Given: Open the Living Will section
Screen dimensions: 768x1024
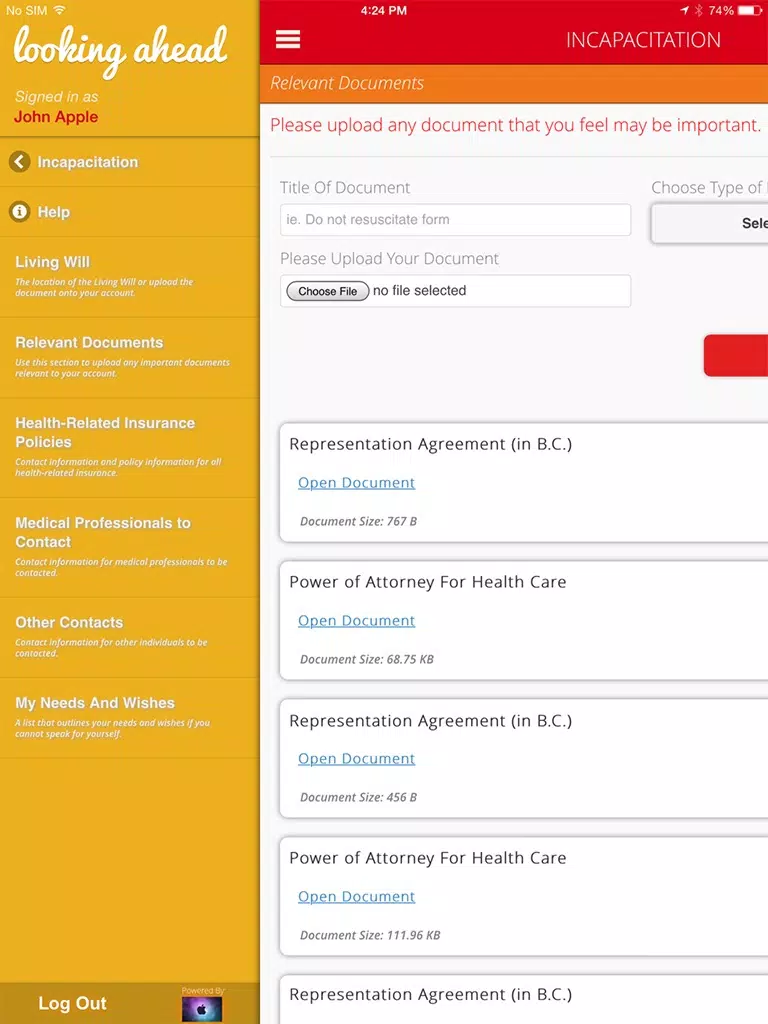Looking at the screenshot, I should click(130, 277).
